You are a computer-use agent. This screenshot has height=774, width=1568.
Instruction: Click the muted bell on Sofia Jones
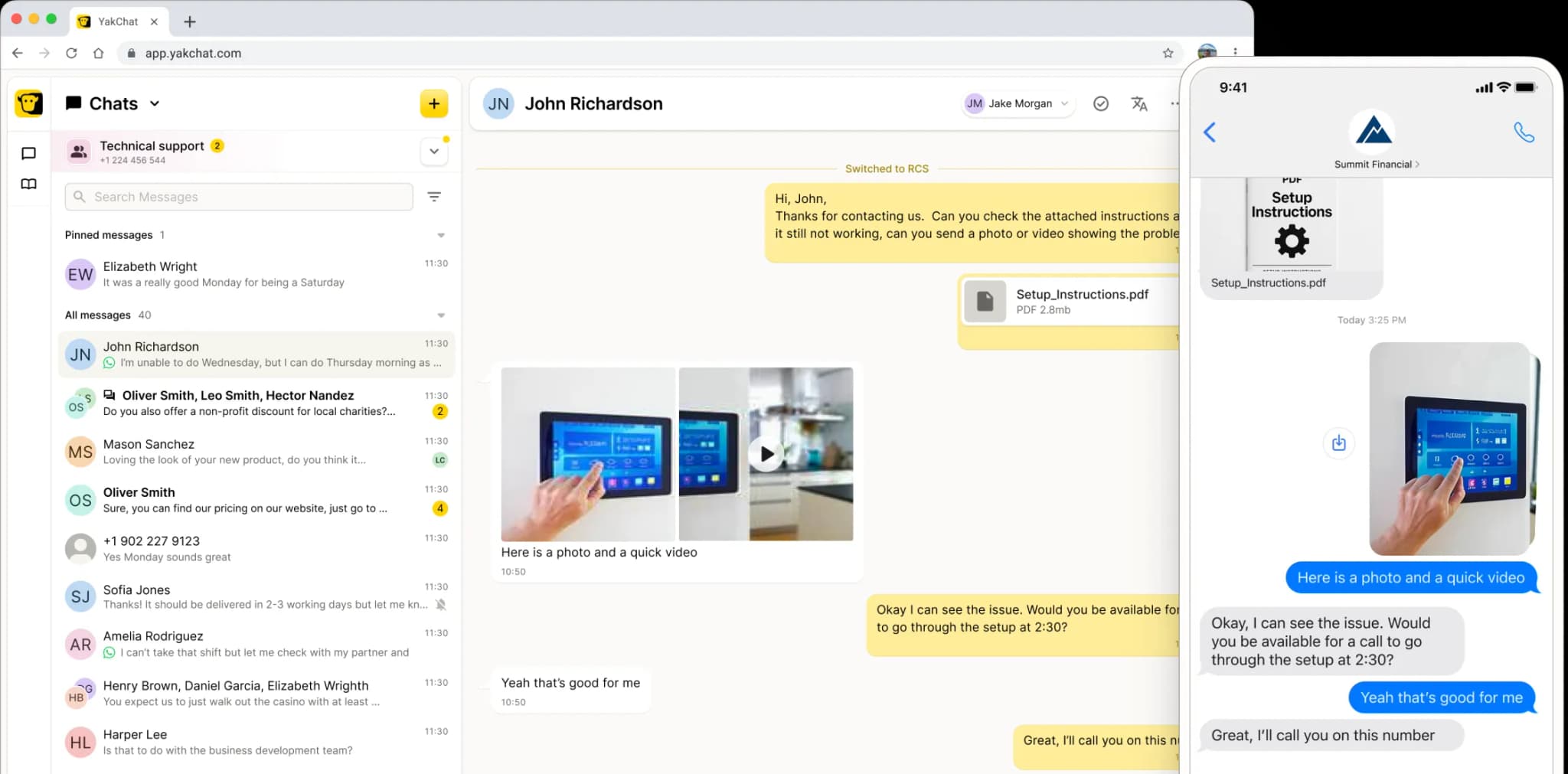pyautogui.click(x=441, y=604)
